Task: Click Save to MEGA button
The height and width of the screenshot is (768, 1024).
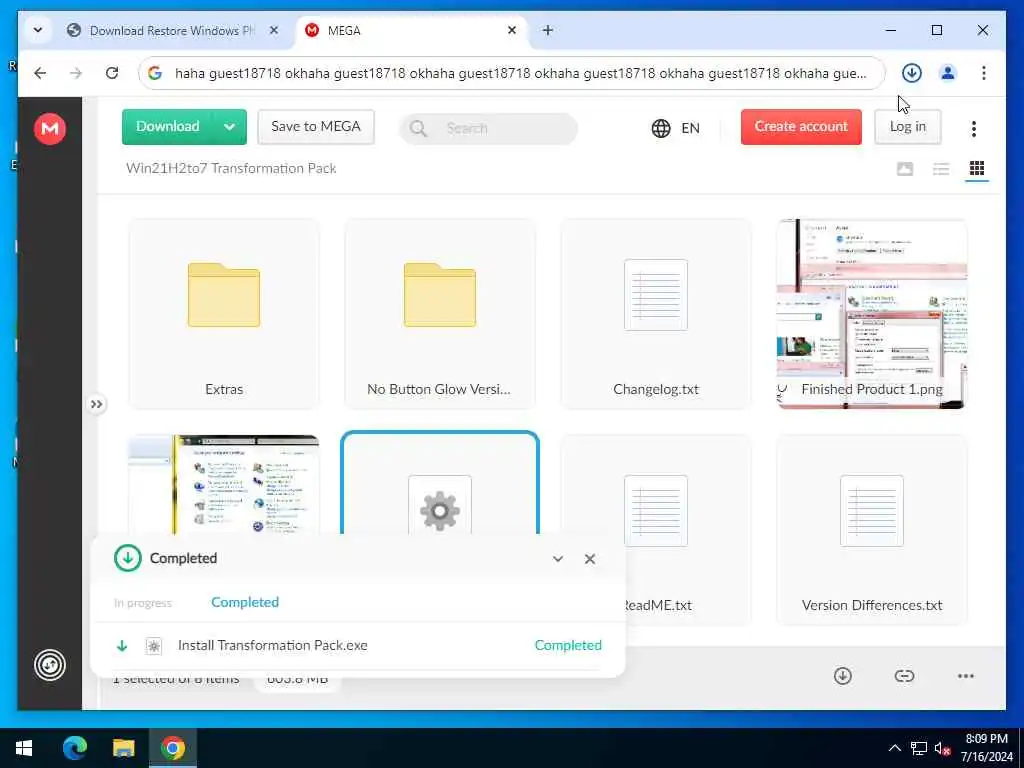Action: coord(316,127)
